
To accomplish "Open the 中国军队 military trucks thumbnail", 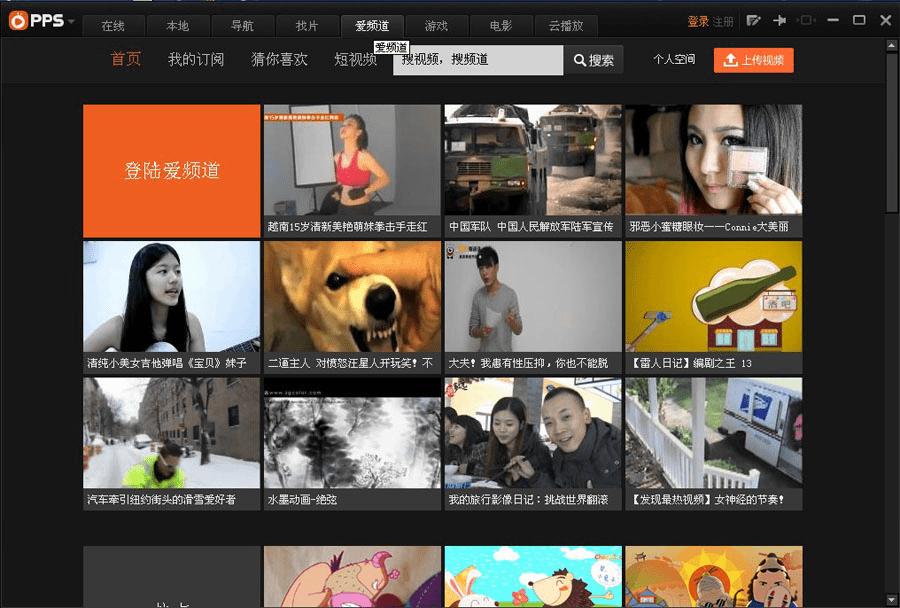I will (533, 160).
